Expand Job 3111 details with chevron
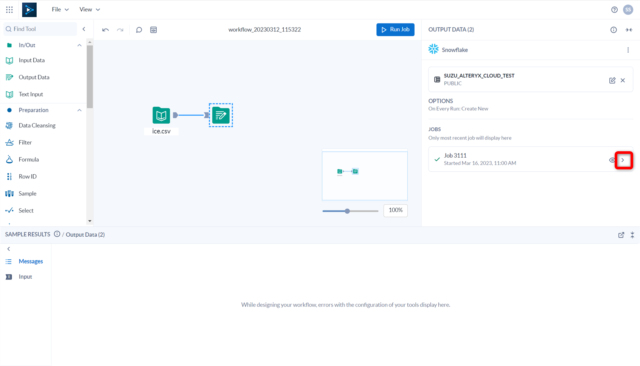640x366 pixels. pyautogui.click(x=623, y=160)
